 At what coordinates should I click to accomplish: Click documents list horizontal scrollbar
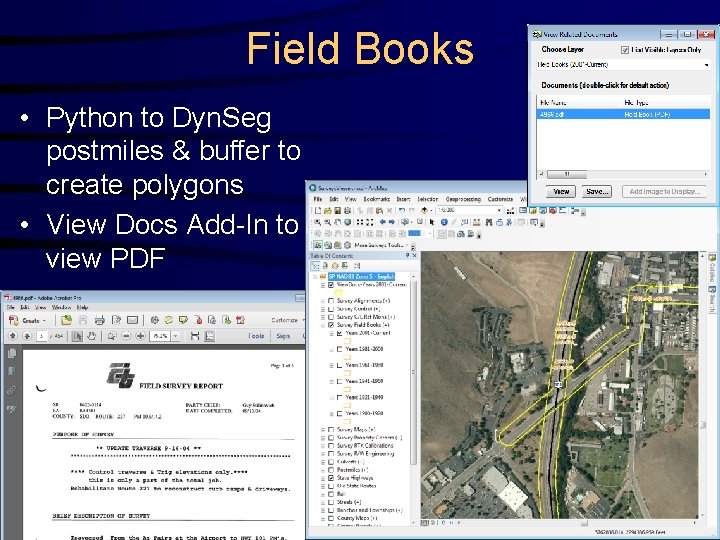tap(624, 174)
